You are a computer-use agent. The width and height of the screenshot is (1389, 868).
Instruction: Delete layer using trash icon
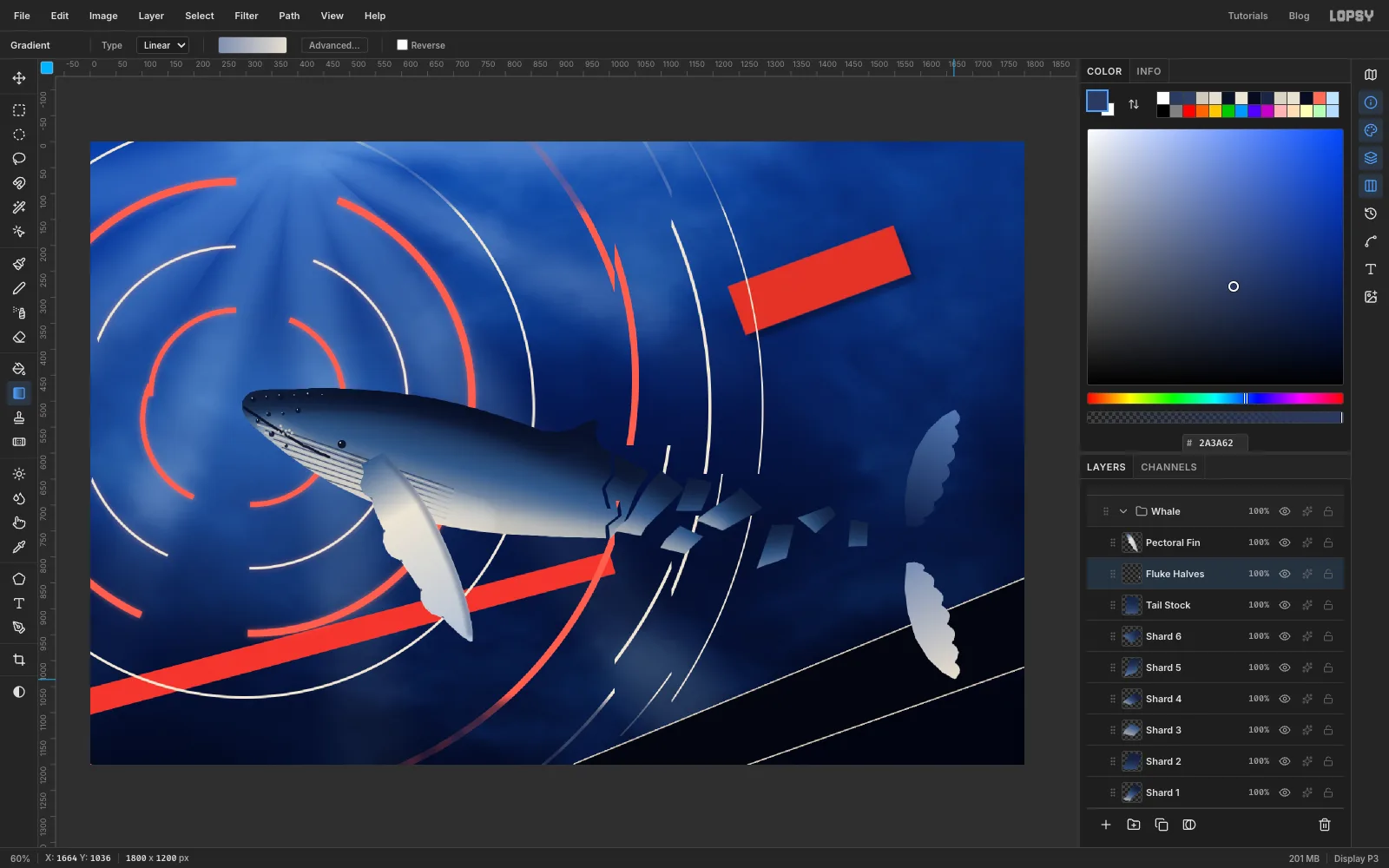point(1325,825)
